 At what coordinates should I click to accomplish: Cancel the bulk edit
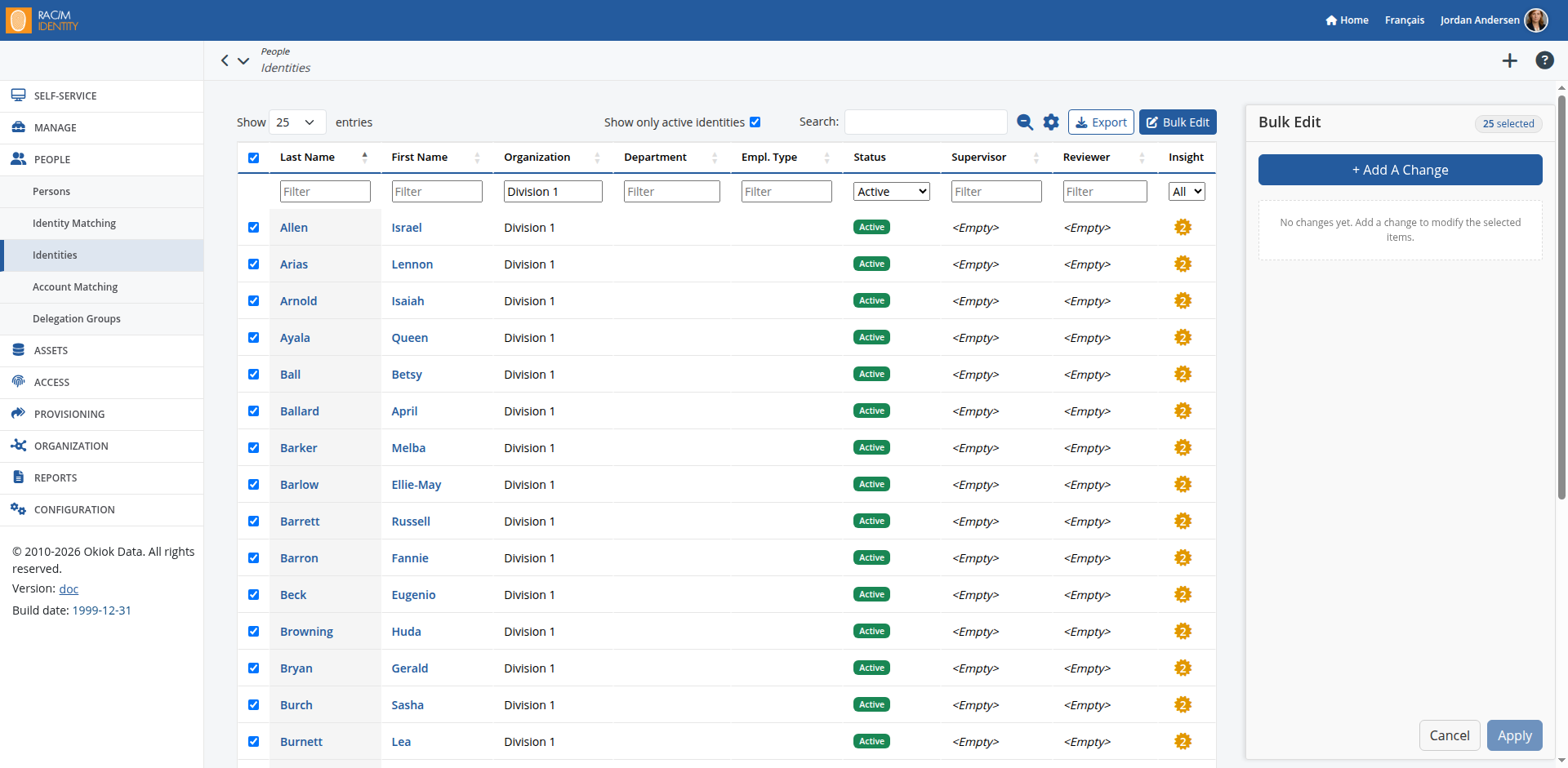click(x=1450, y=735)
